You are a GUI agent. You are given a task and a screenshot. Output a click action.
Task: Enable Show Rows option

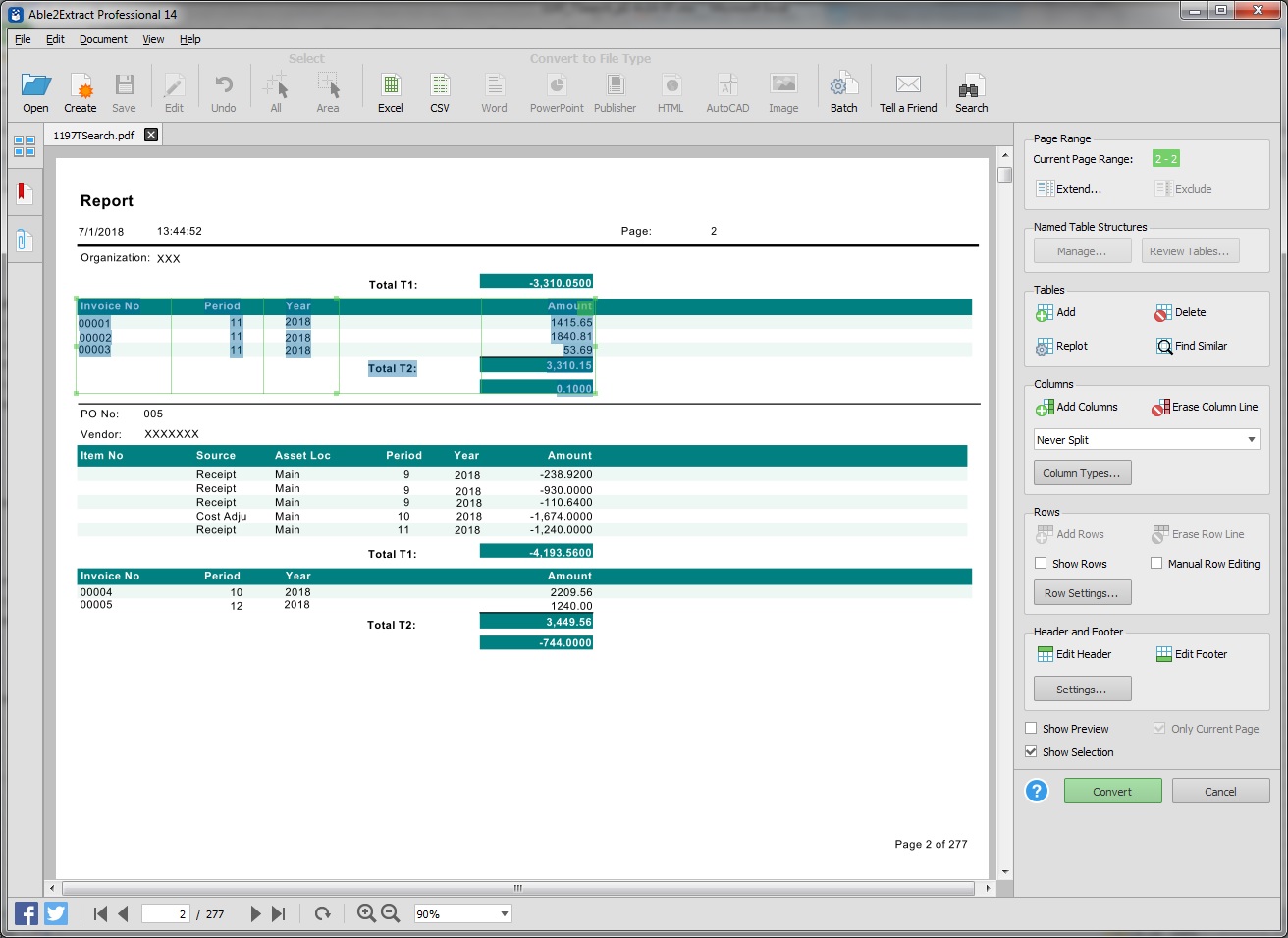point(1041,563)
